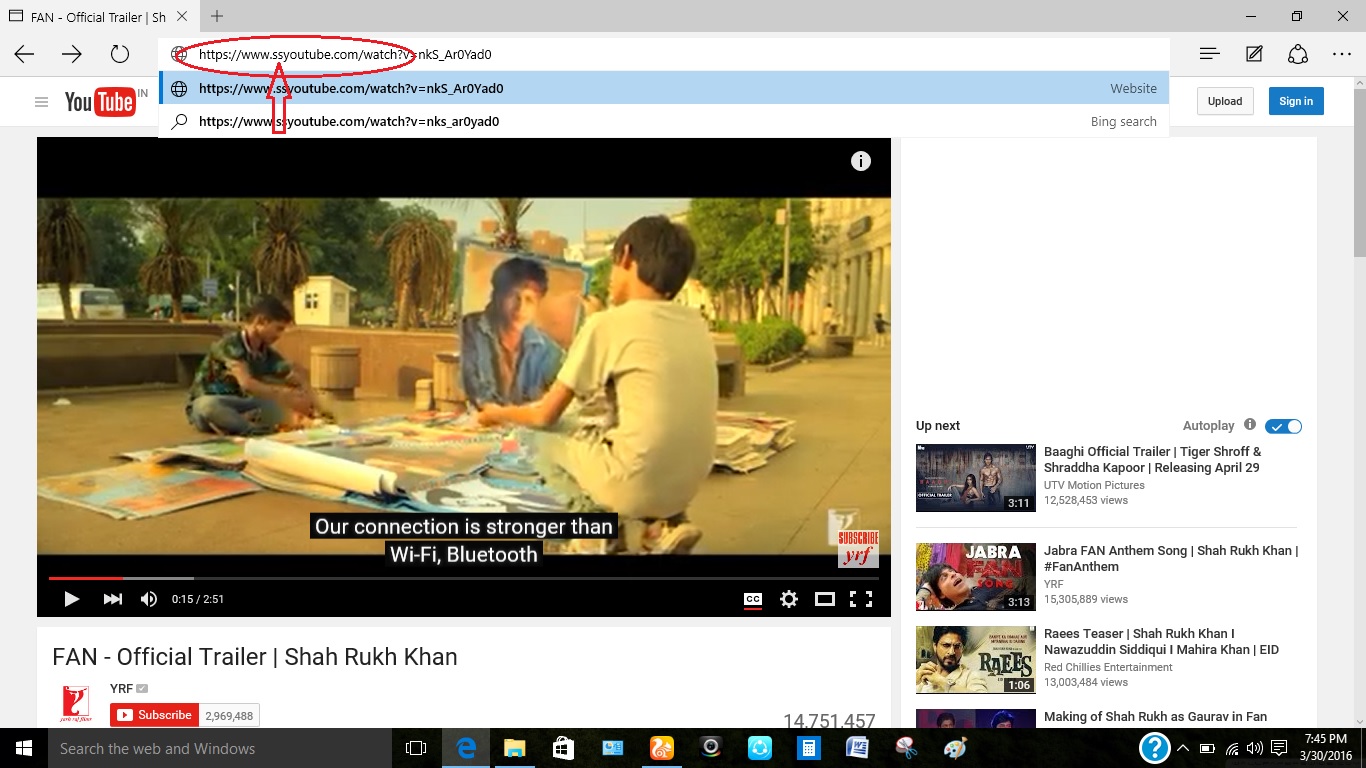Open Task View on the taskbar
This screenshot has height=768, width=1366.
click(x=416, y=748)
